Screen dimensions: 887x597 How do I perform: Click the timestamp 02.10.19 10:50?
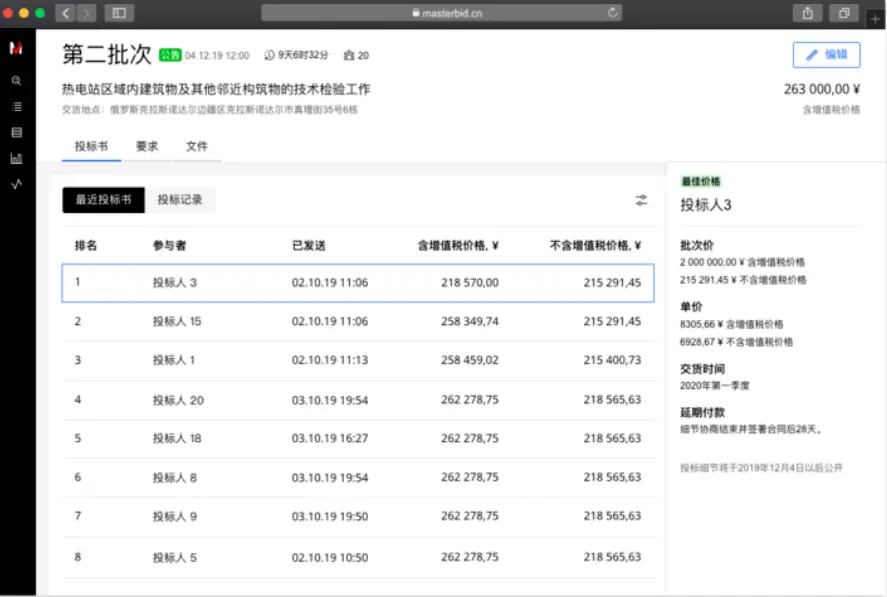(330, 557)
